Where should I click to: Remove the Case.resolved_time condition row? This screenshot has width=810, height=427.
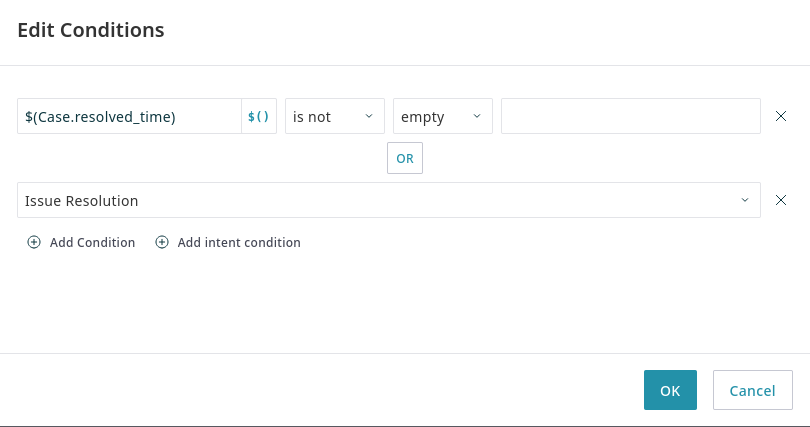pos(781,116)
